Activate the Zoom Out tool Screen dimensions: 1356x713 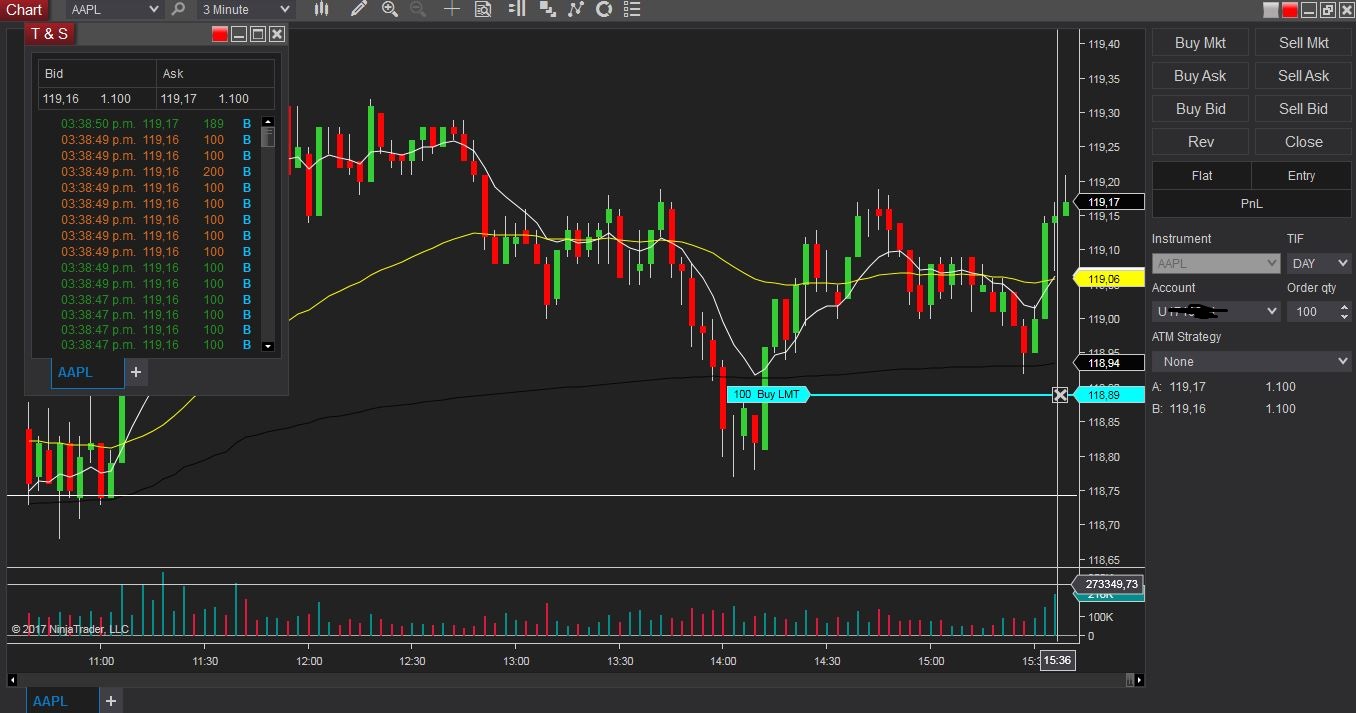(418, 10)
